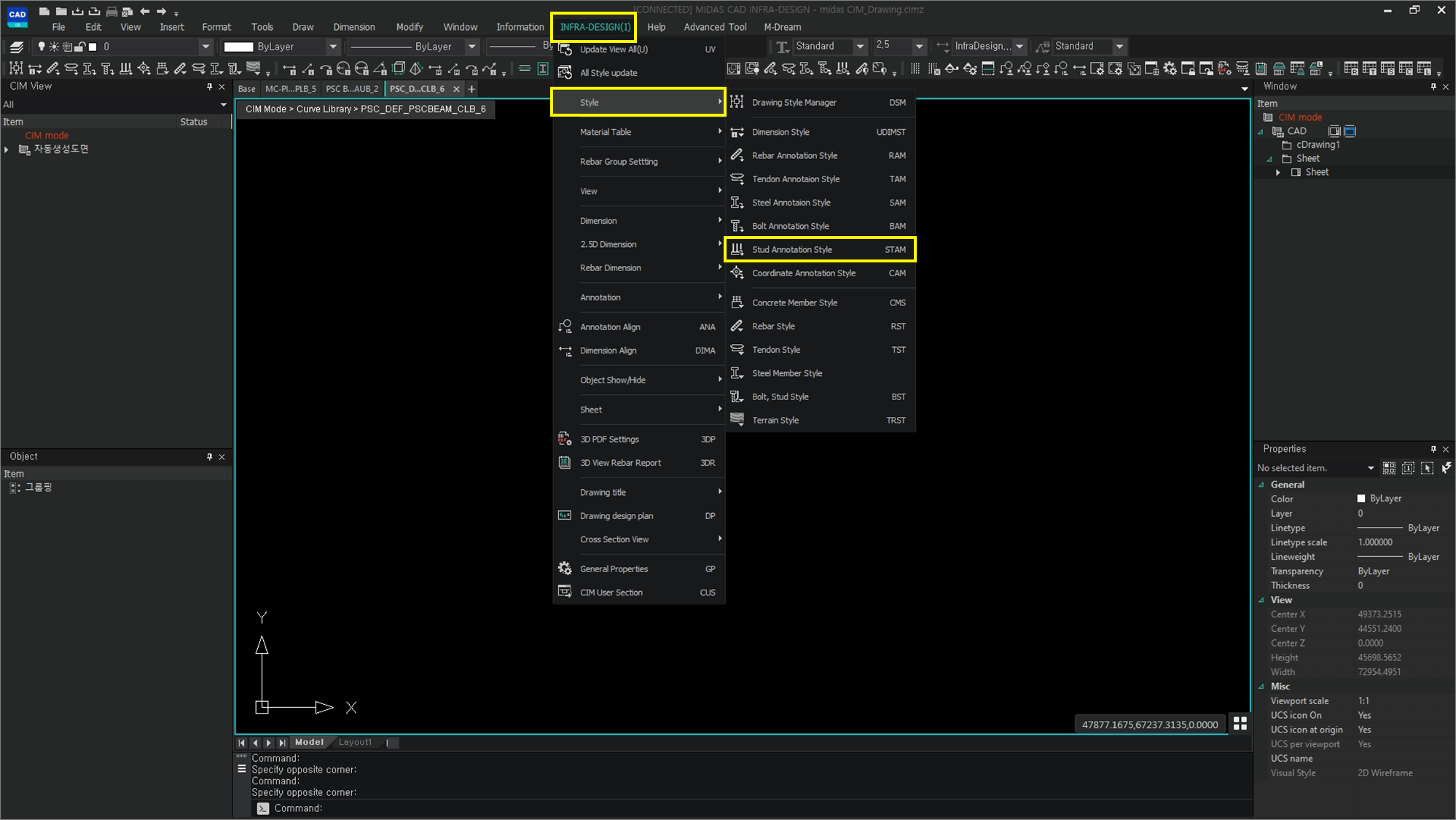1456x820 pixels.
Task: Click the first layout navigation arrow
Action: [x=241, y=742]
